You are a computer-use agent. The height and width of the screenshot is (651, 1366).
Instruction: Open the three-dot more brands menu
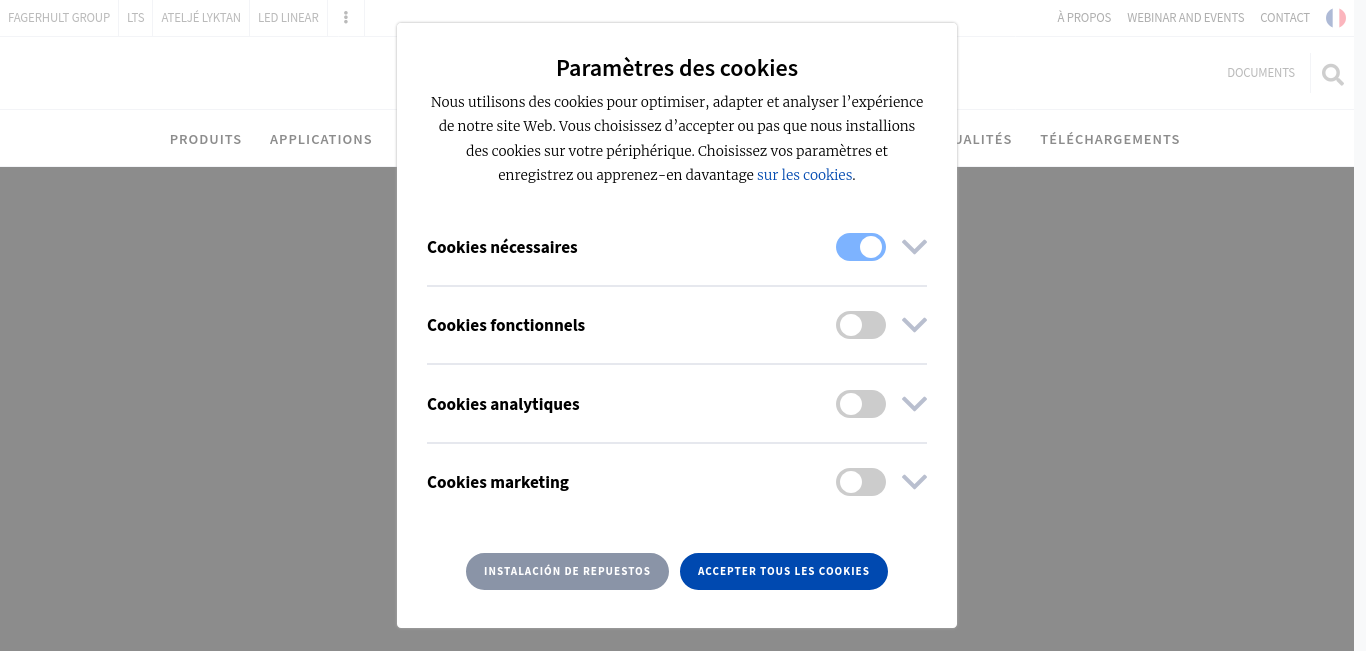point(346,18)
